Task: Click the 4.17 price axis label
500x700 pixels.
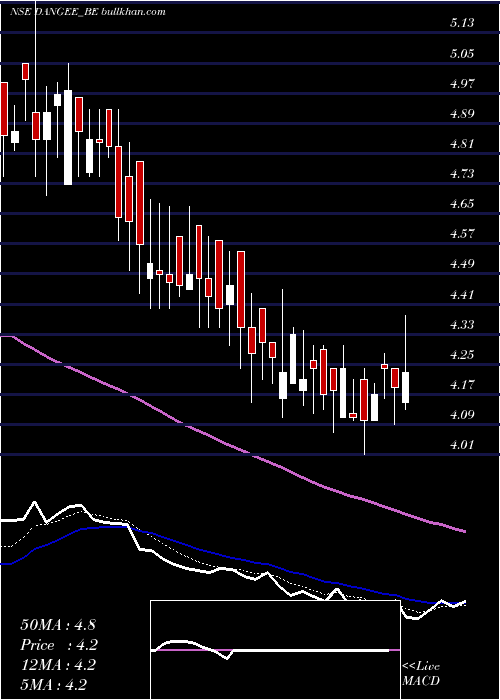Action: (x=462, y=384)
